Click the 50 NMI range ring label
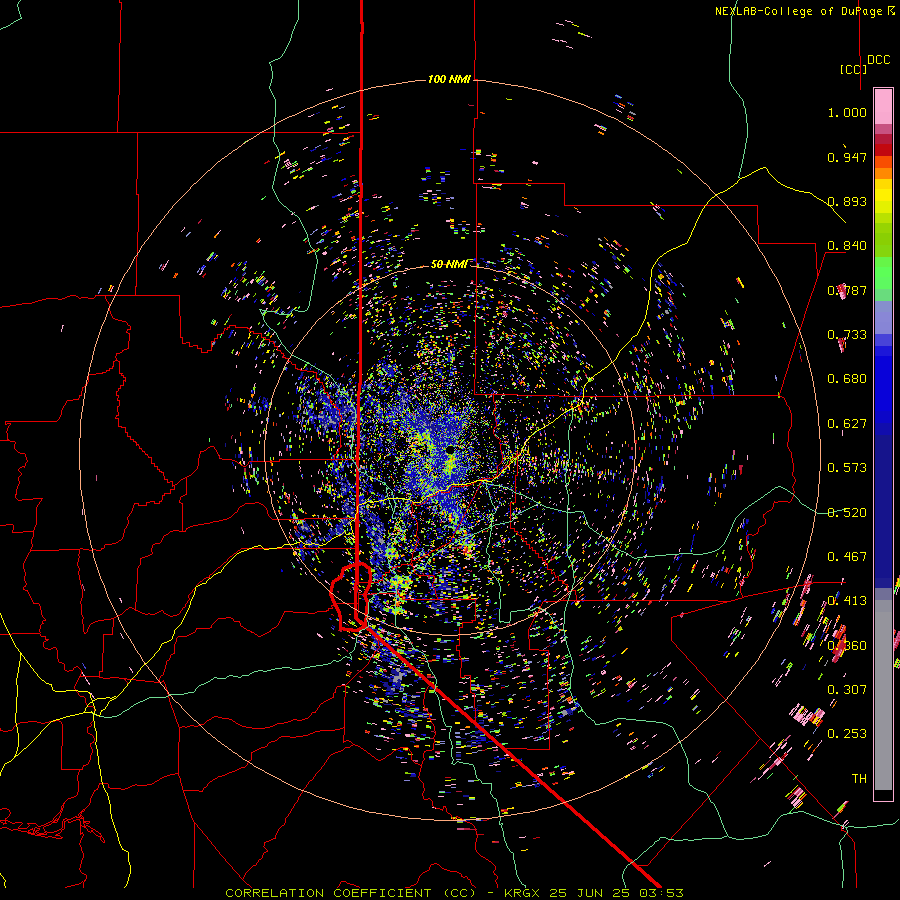 pos(449,264)
